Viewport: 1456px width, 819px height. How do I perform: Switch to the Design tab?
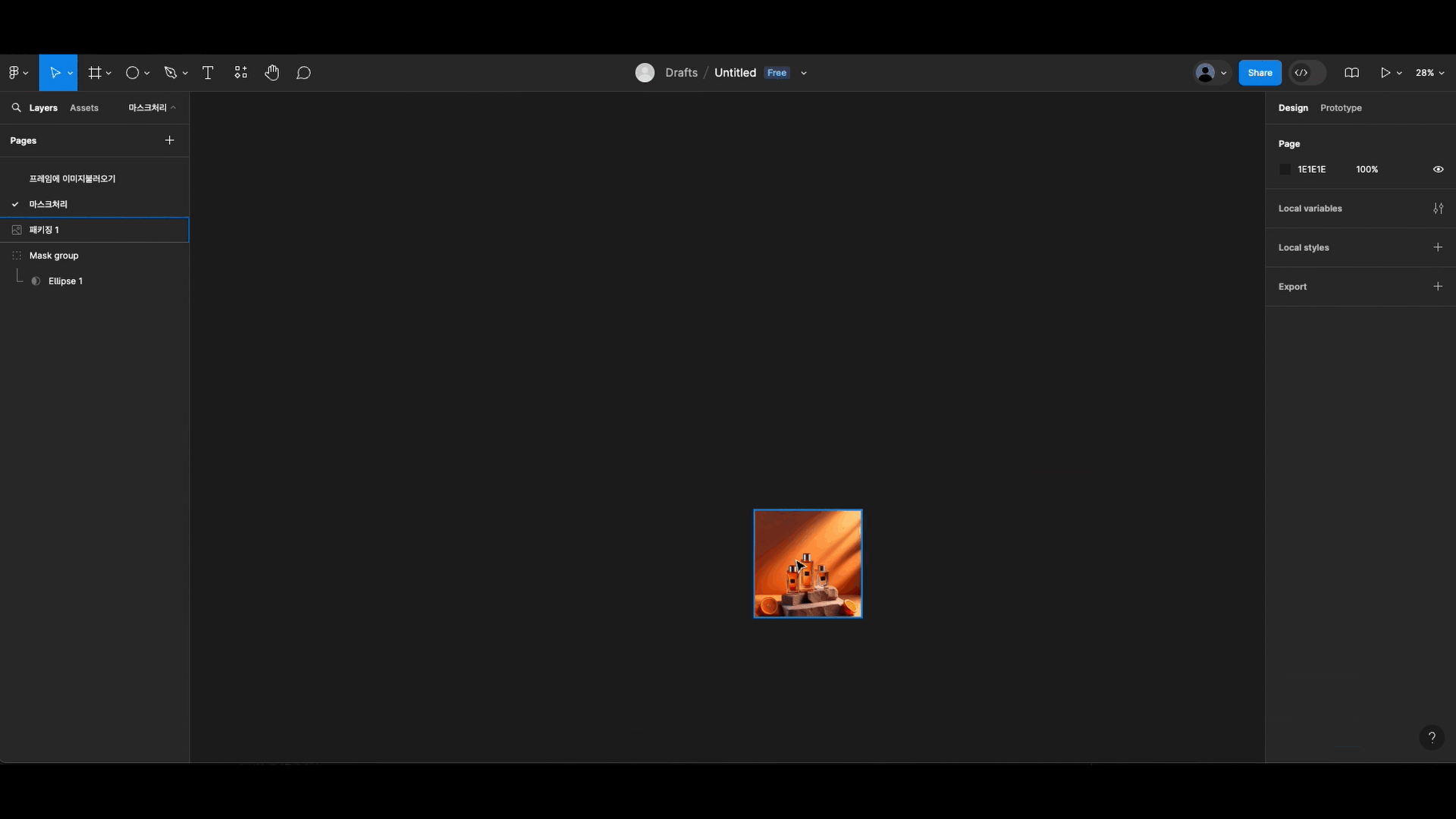[1293, 108]
